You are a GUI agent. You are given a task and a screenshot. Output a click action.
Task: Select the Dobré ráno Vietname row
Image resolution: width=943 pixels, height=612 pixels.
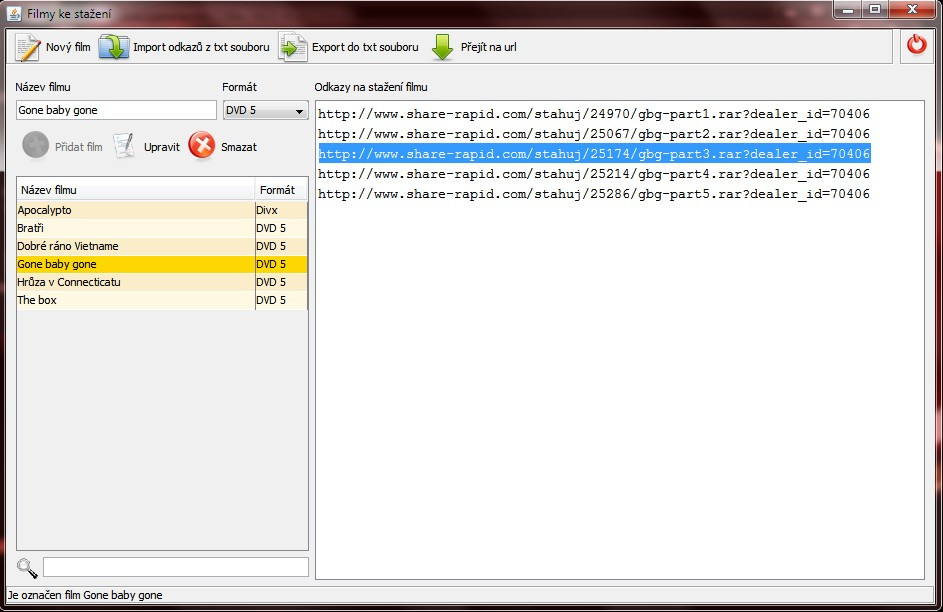(162, 246)
